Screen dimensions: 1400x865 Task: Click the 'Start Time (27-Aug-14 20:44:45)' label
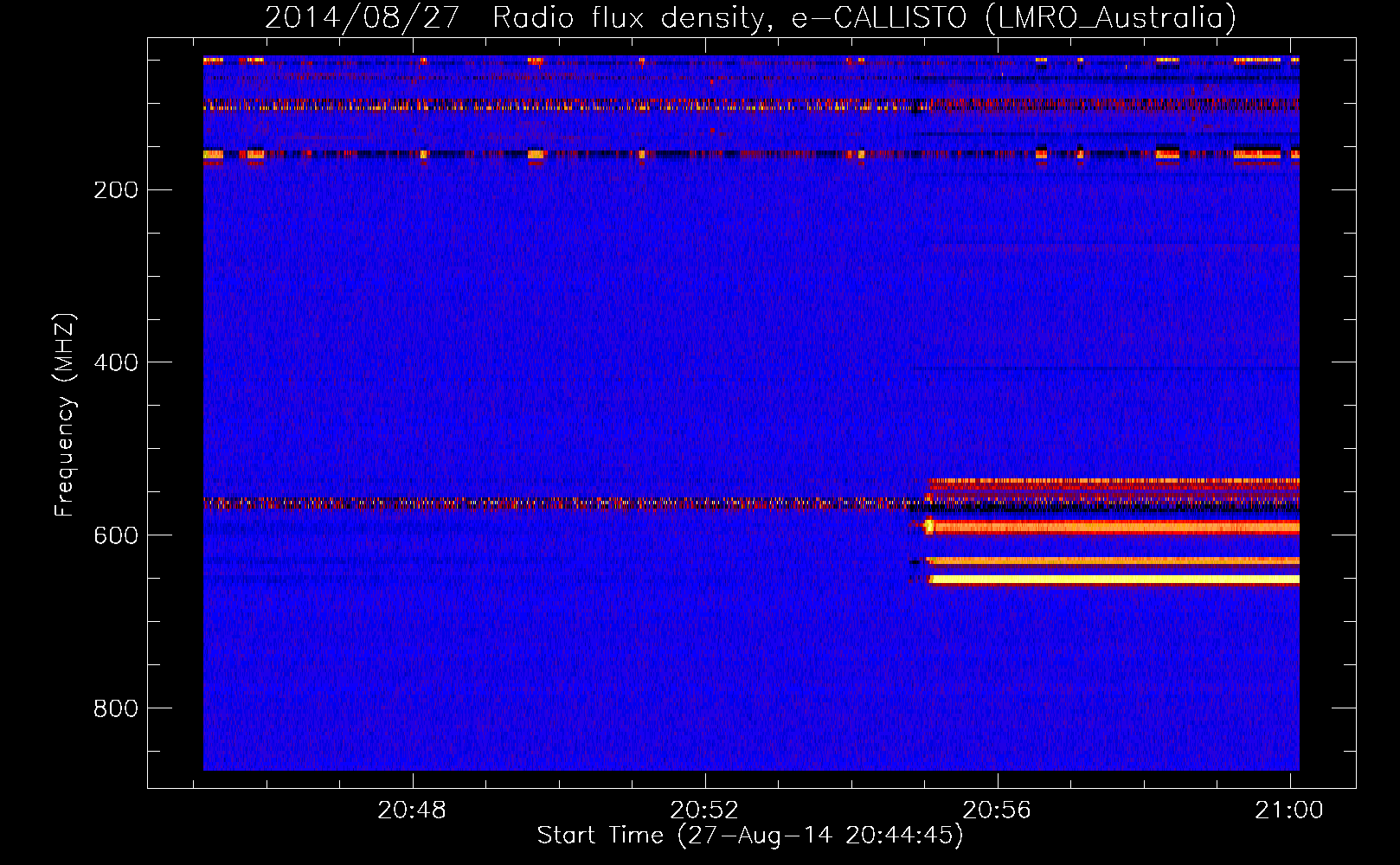(750, 836)
